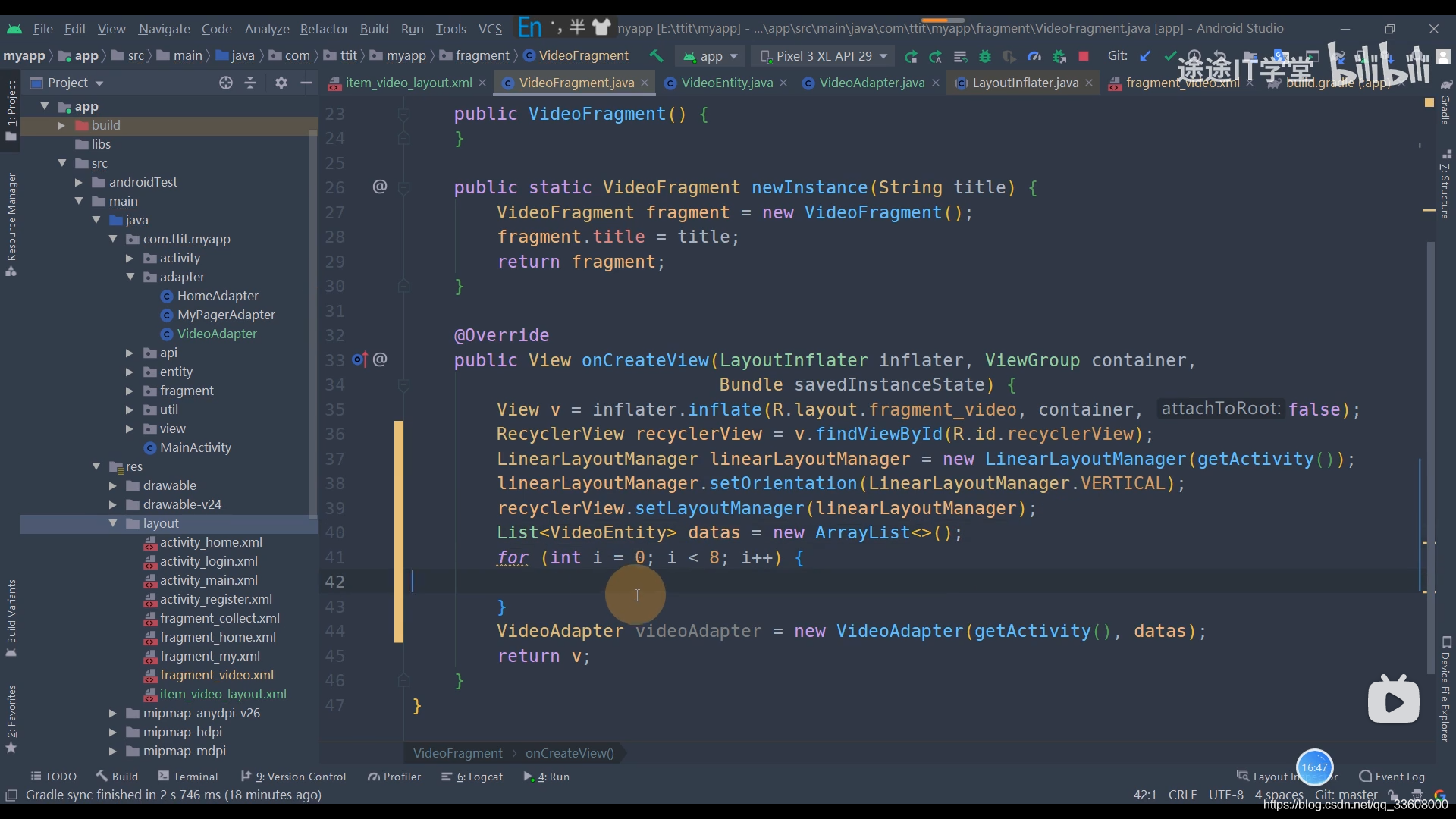Expand the mipmap-hdpi folder
This screenshot has height=819, width=1456.
[x=113, y=732]
